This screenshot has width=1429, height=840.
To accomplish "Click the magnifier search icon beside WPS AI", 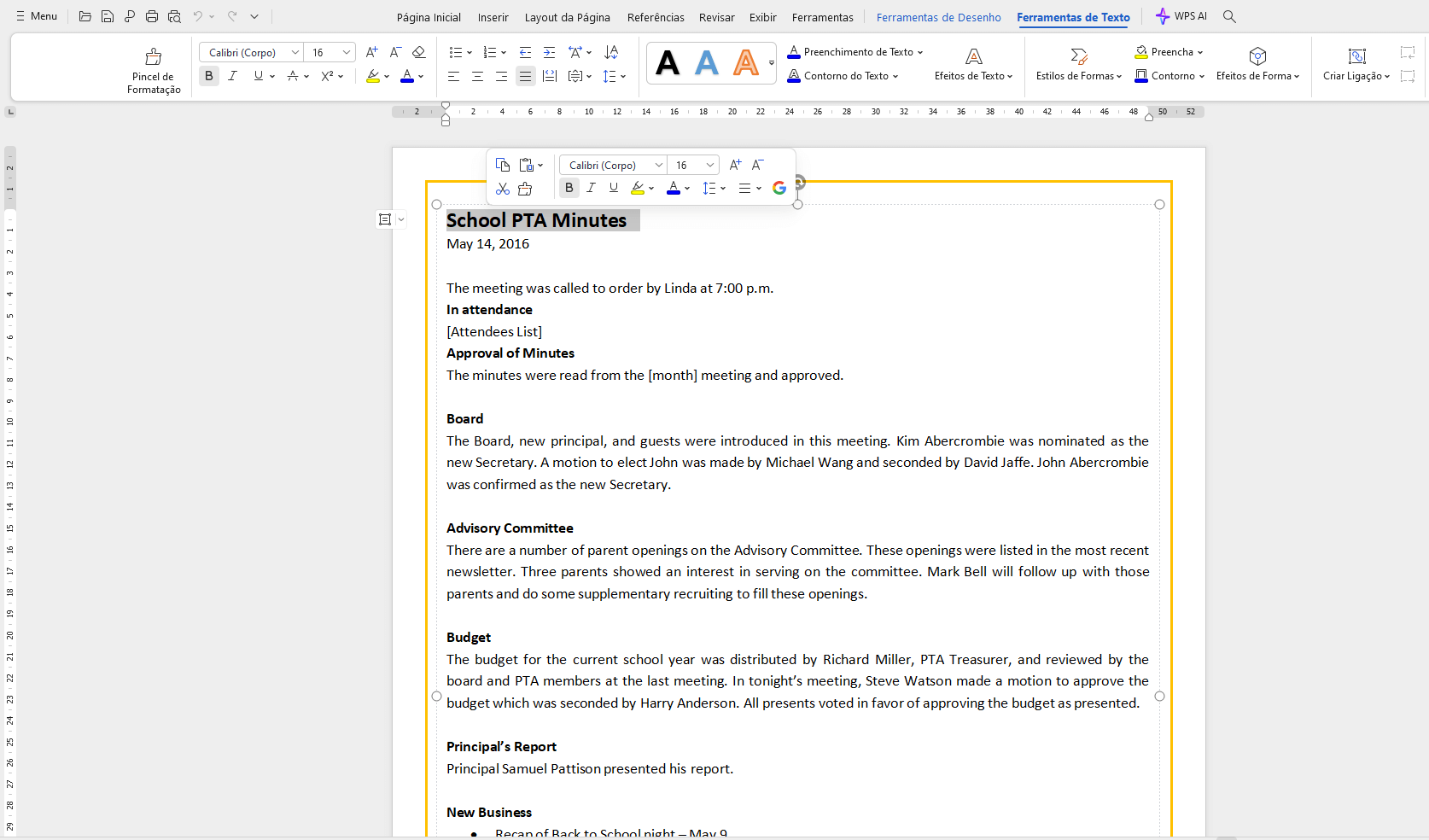I will click(1229, 16).
